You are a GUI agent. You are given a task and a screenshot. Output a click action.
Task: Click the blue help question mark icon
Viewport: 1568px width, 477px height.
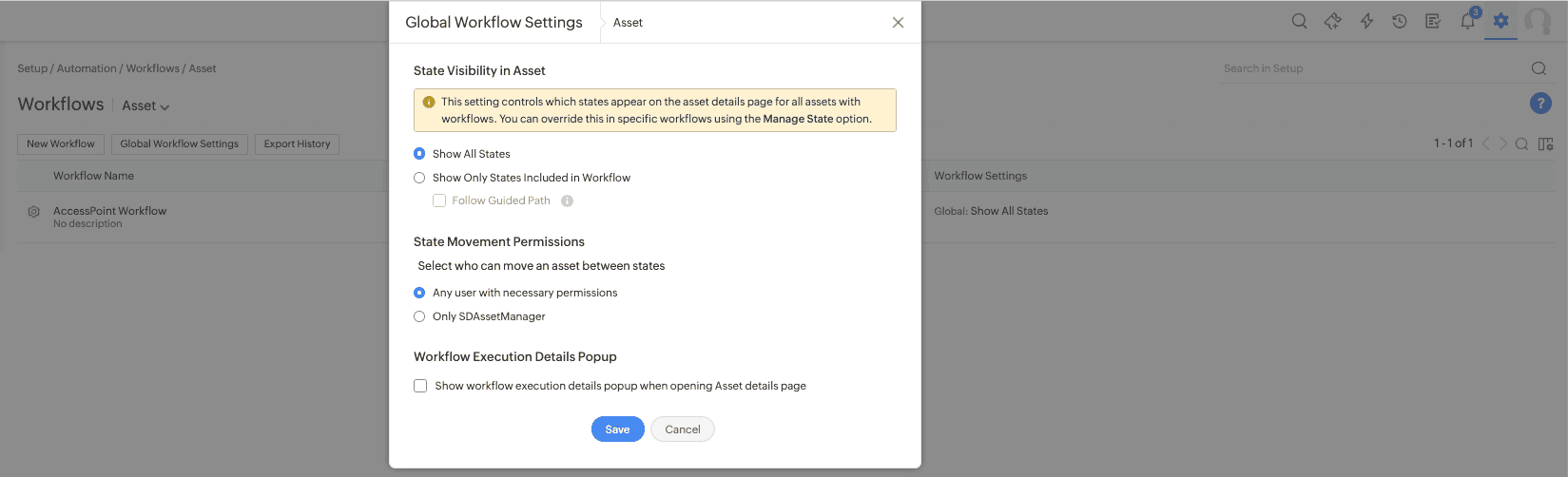tap(1540, 104)
